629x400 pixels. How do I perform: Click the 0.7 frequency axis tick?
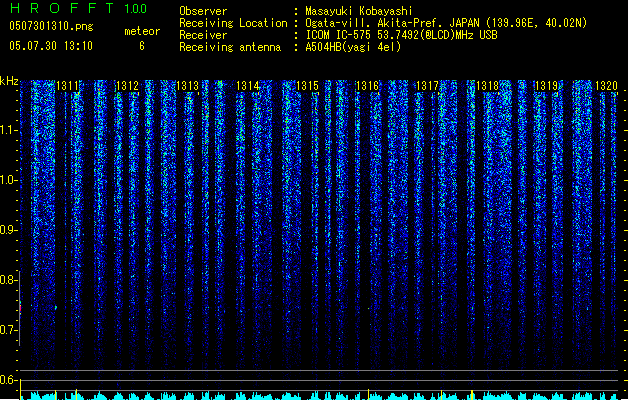(x=8, y=330)
